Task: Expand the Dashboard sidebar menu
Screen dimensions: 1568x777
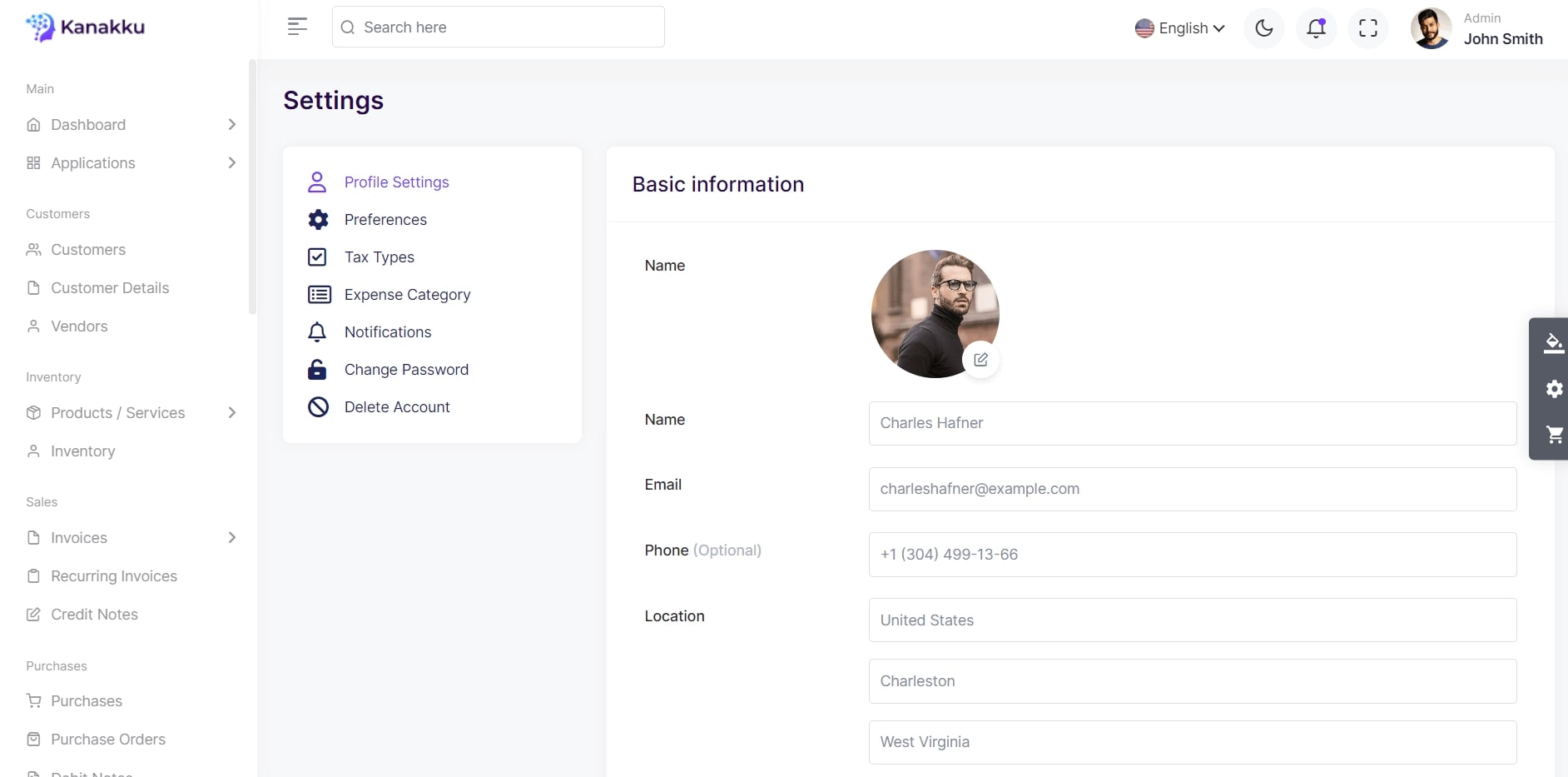Action: [131, 125]
